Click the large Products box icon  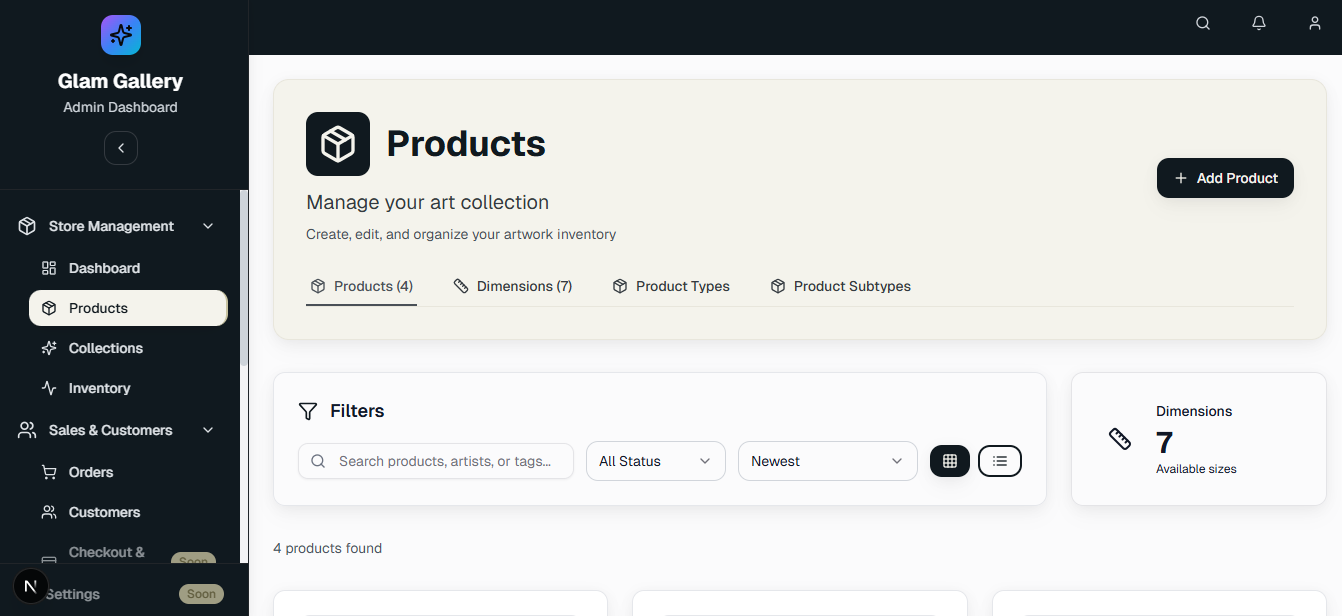coord(338,144)
